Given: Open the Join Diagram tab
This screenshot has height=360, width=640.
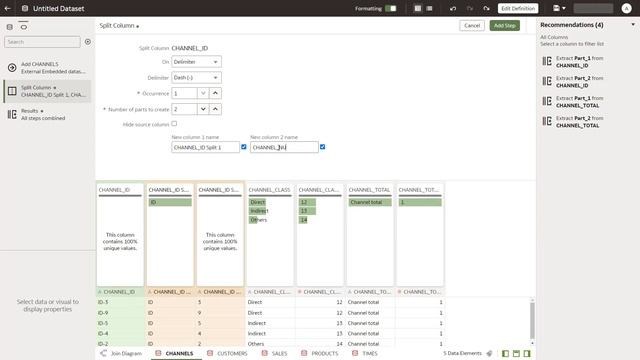Looking at the screenshot, I should (122, 353).
